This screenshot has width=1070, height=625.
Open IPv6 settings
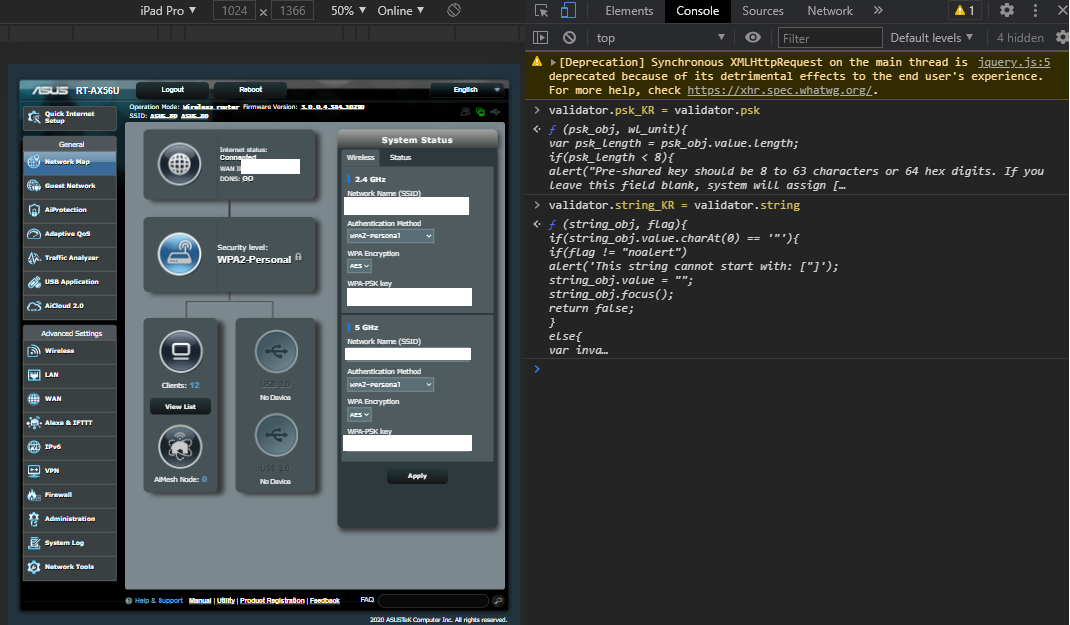pos(70,447)
